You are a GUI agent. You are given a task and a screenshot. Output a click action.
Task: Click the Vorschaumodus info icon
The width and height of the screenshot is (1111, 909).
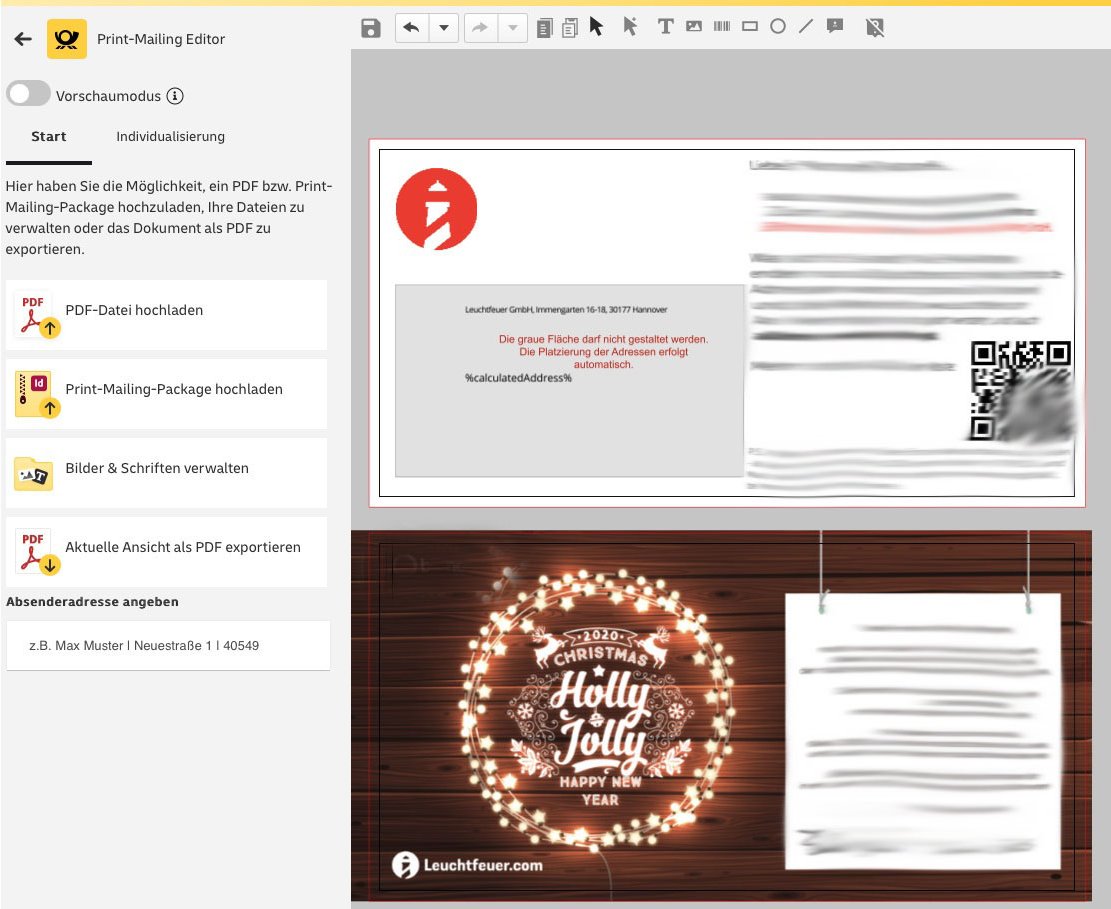coord(175,96)
